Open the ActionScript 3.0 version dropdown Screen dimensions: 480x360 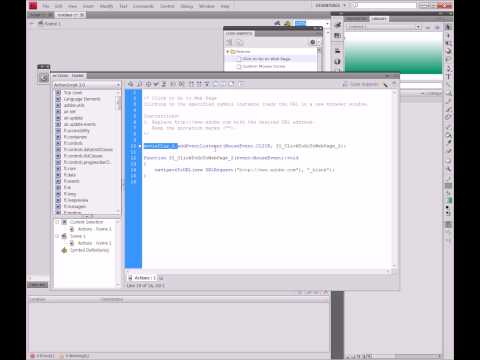(87, 85)
